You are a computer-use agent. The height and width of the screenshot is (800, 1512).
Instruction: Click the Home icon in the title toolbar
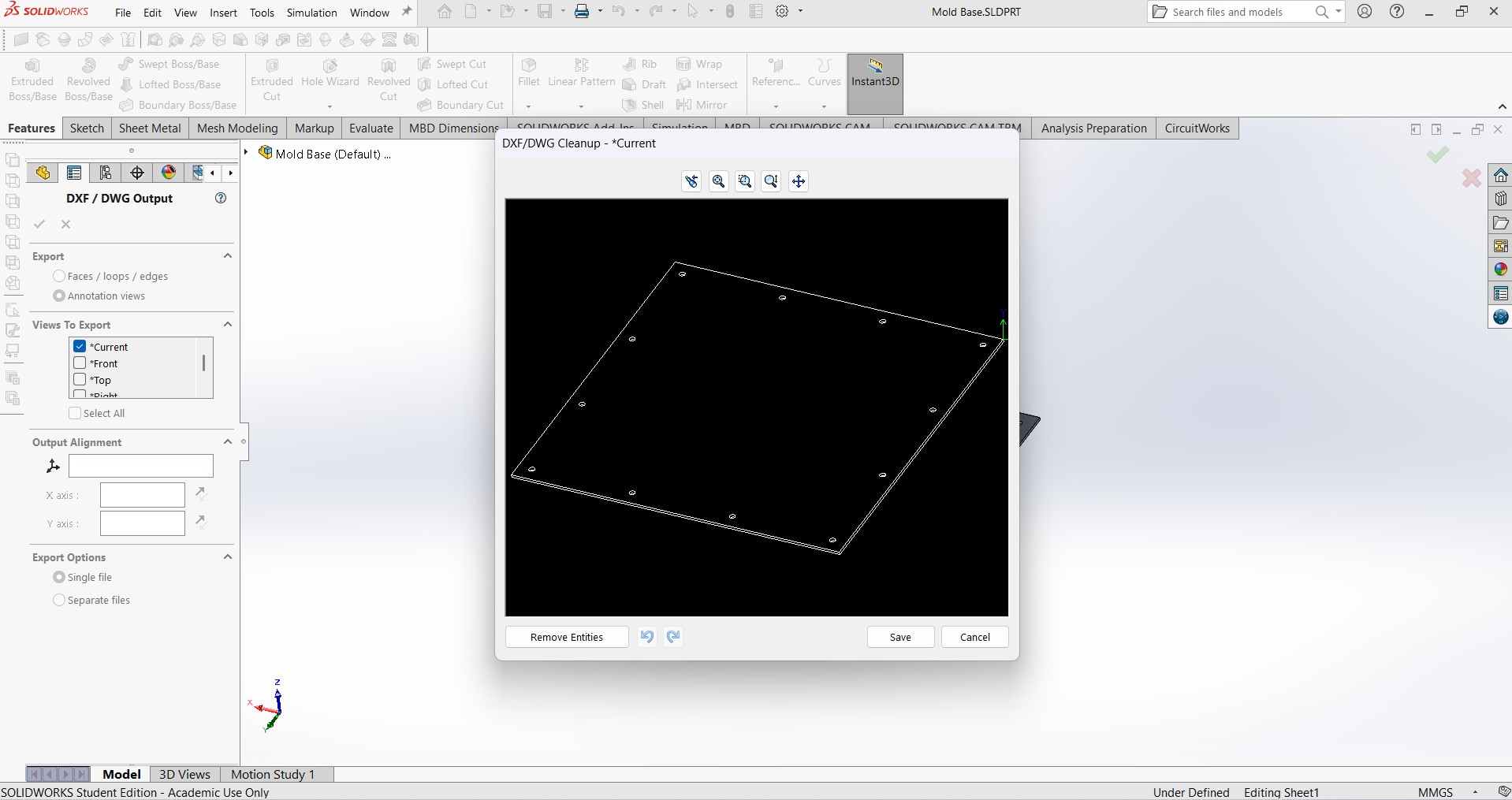tap(445, 12)
